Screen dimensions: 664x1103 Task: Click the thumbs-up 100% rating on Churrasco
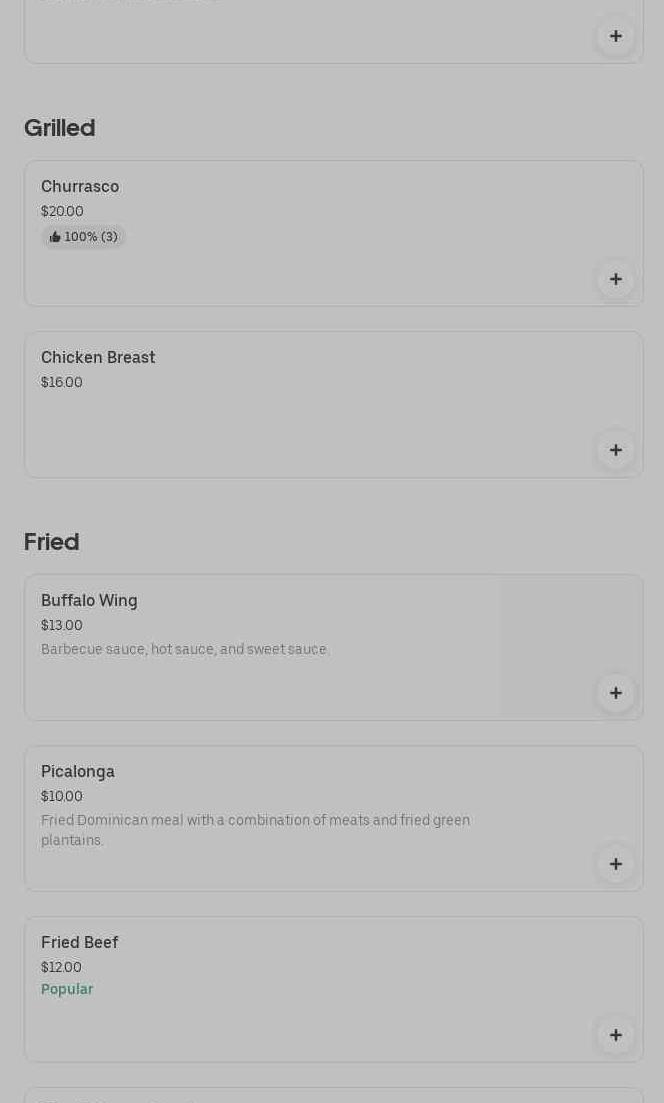click(x=84, y=237)
